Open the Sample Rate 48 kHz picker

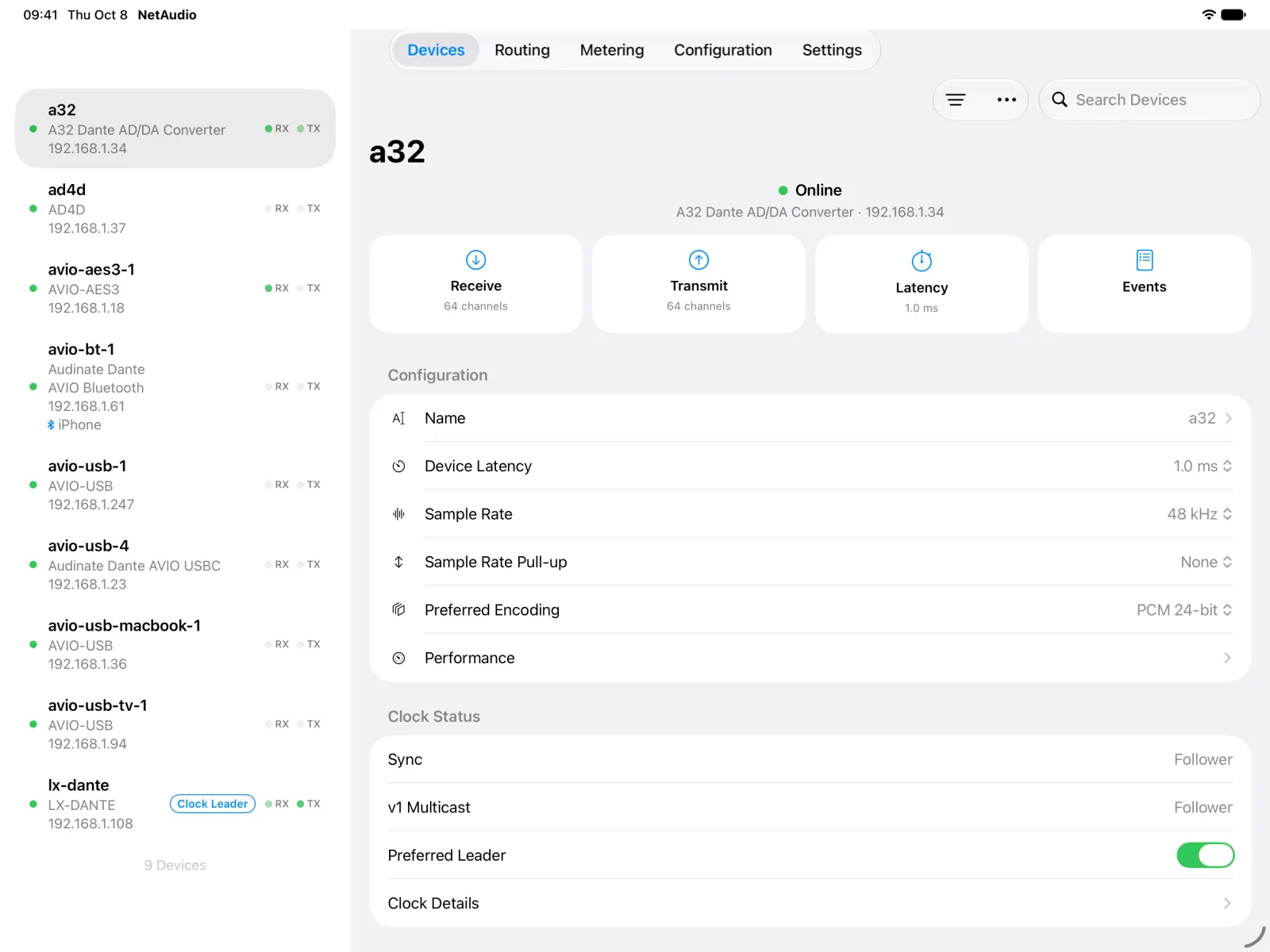(x=1199, y=514)
